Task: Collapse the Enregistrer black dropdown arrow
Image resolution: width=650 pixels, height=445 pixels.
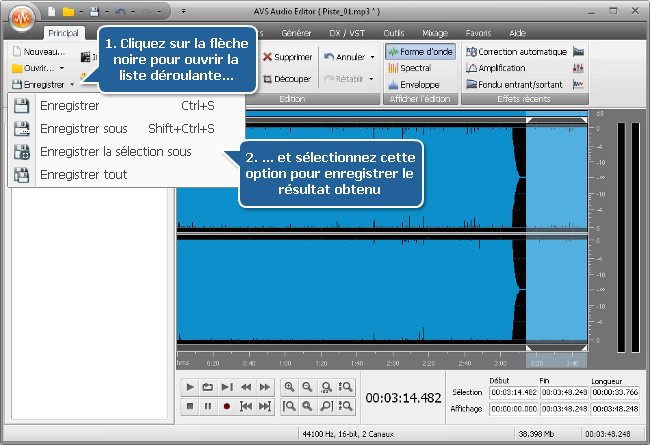Action: point(72,85)
